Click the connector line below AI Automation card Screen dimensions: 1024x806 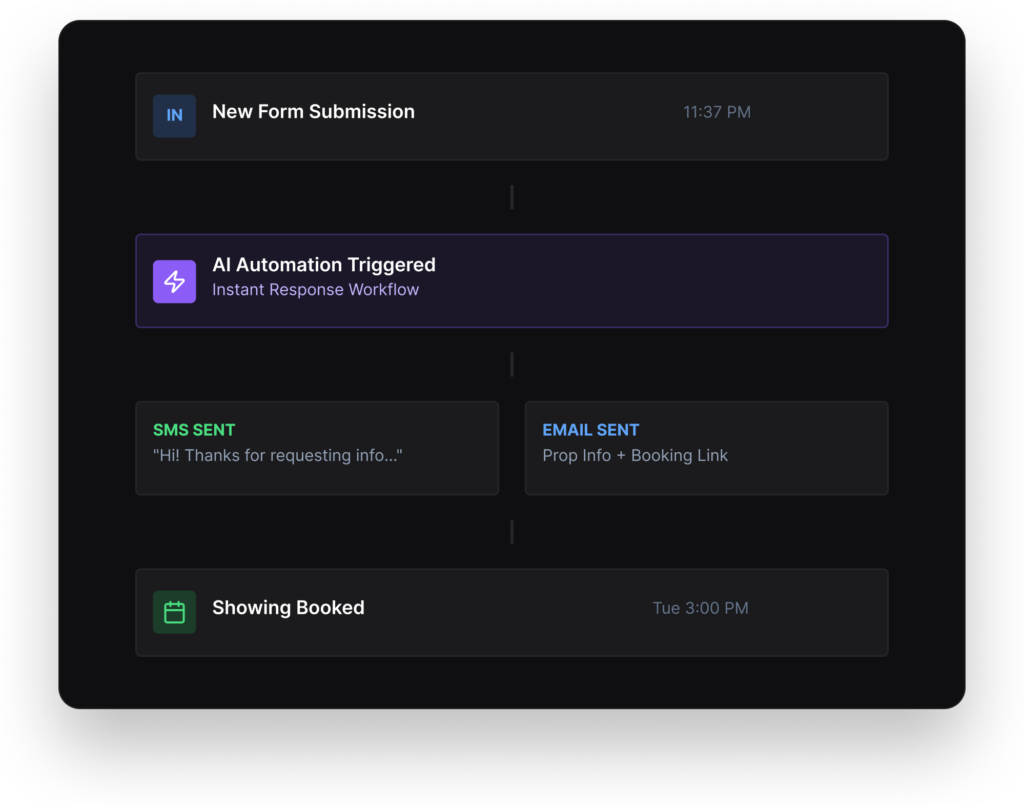tap(512, 364)
